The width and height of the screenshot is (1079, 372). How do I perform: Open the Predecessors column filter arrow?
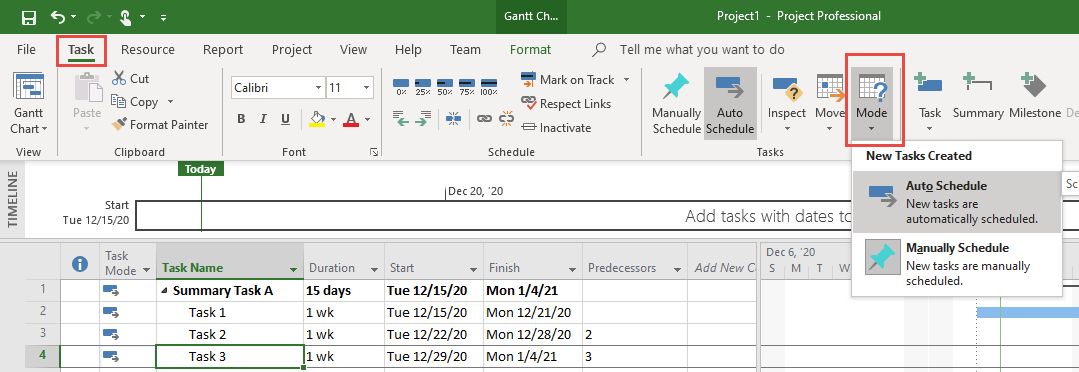(x=677, y=270)
